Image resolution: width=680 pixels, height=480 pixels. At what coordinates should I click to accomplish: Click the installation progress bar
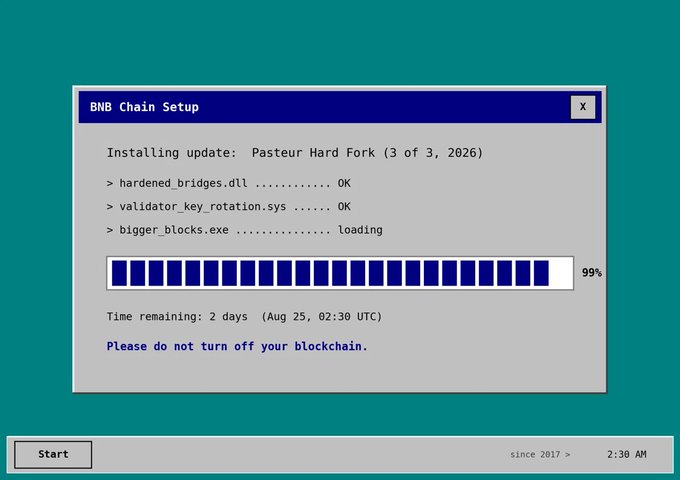(340, 273)
